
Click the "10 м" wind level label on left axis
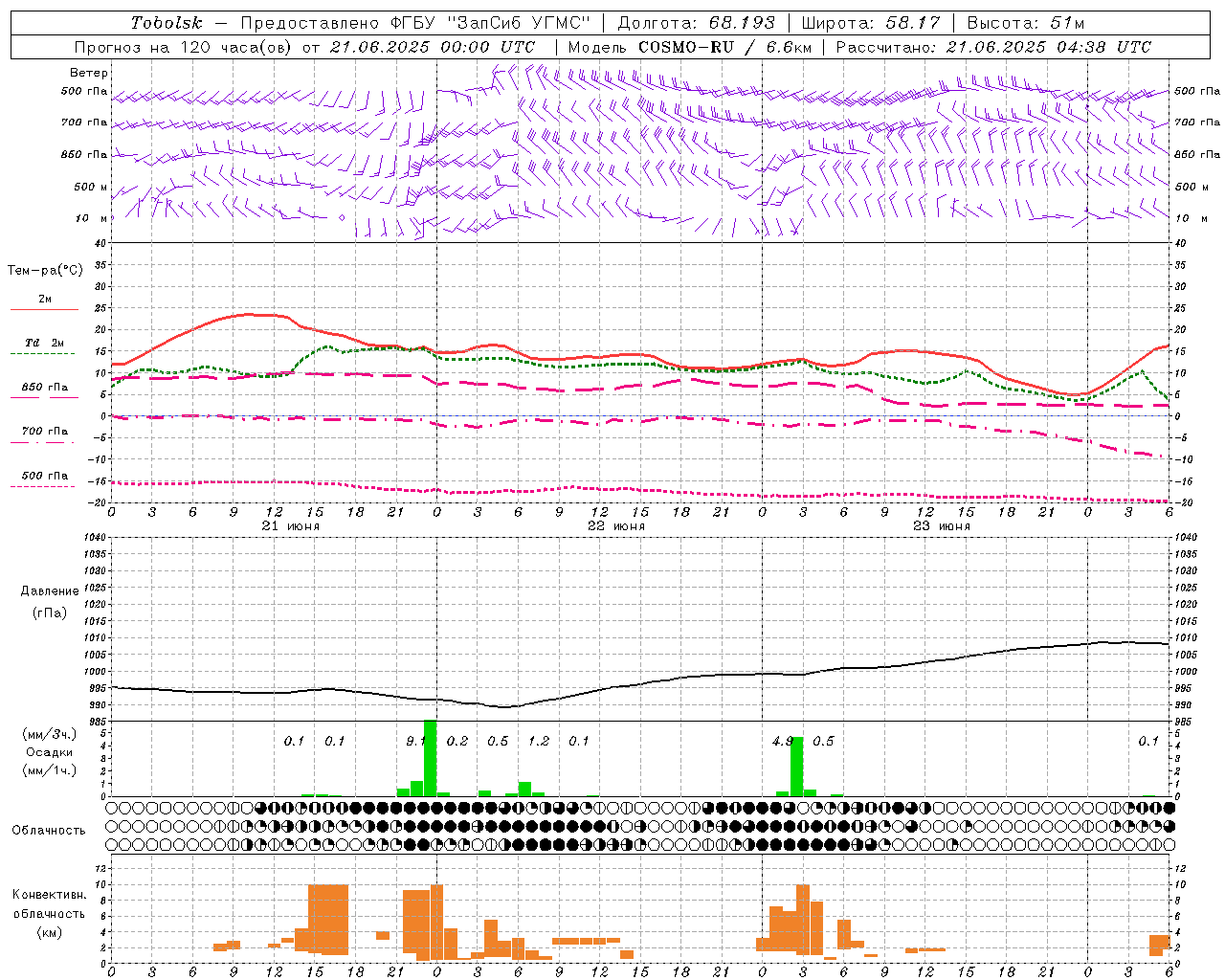(92, 218)
